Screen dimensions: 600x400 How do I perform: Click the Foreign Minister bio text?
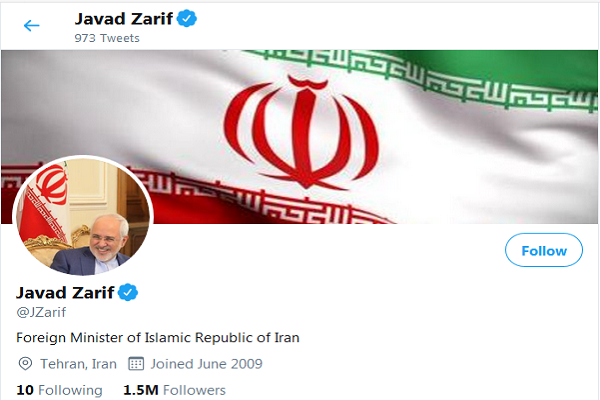tap(158, 338)
